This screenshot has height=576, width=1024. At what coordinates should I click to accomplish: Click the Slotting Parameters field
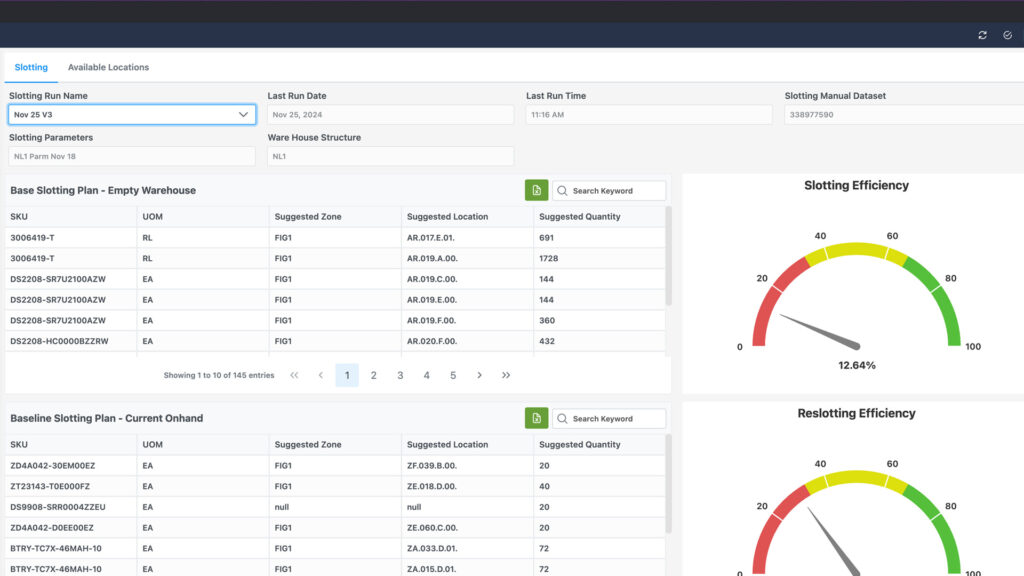[132, 156]
